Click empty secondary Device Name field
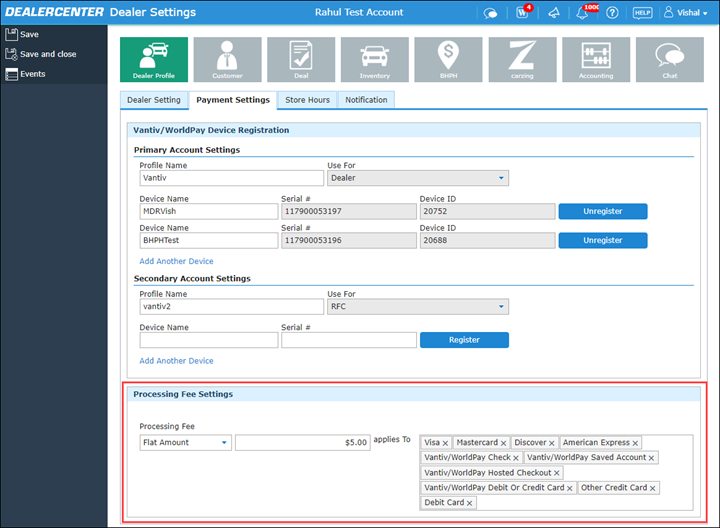Viewport: 720px width, 528px height. [x=208, y=340]
